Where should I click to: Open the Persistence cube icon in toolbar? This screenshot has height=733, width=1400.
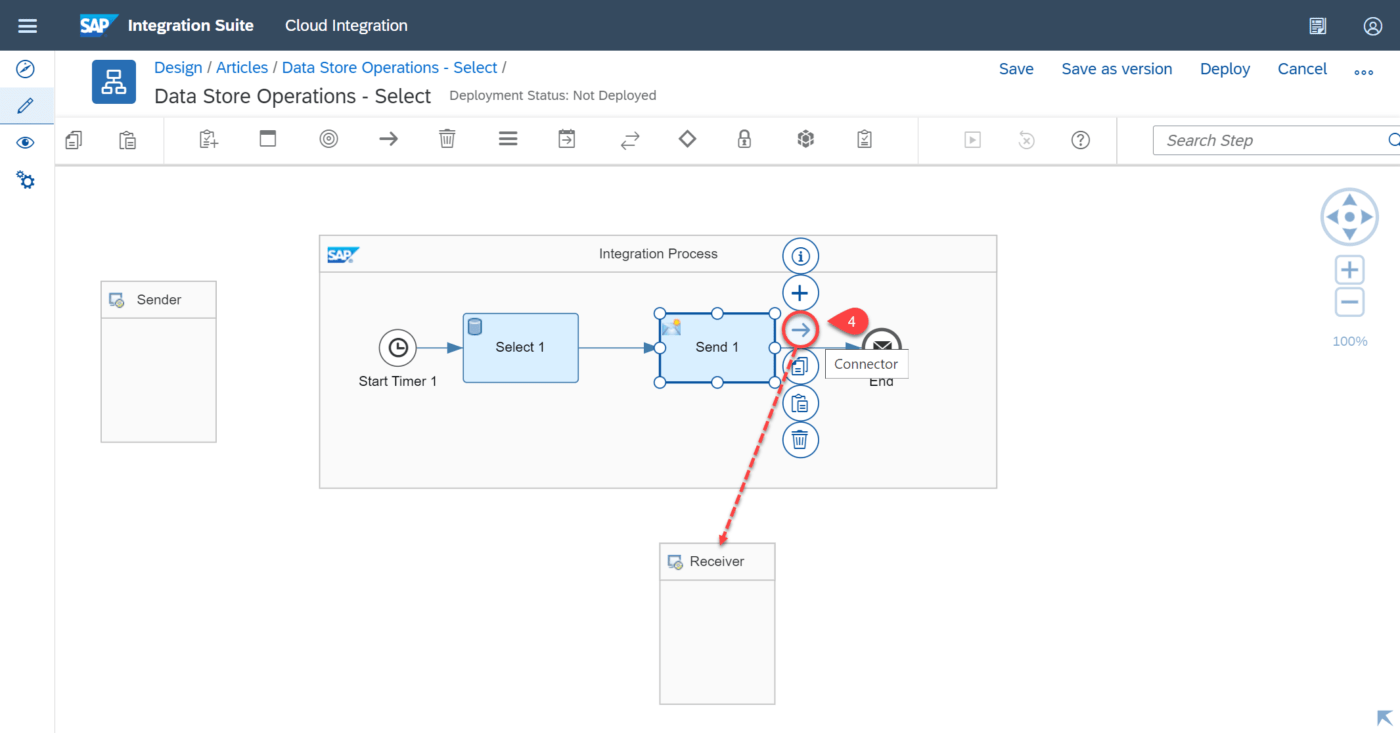pos(806,139)
